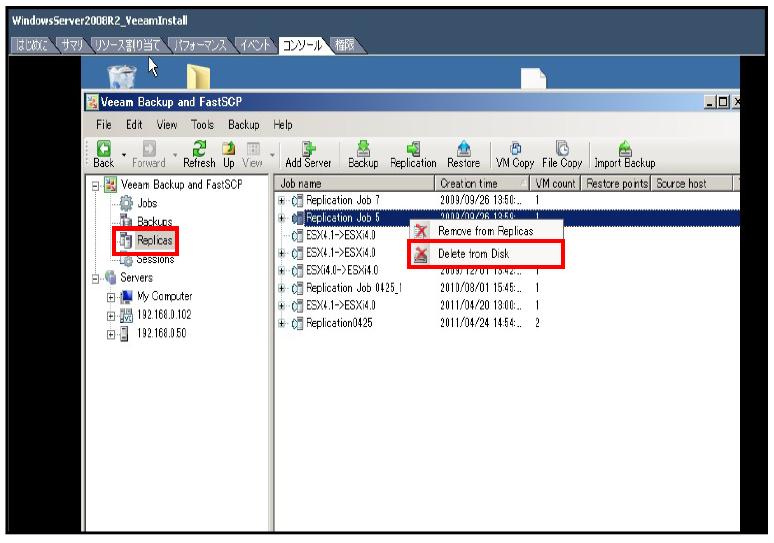774x543 pixels.
Task: Start a Backup from toolbar
Action: [363, 154]
